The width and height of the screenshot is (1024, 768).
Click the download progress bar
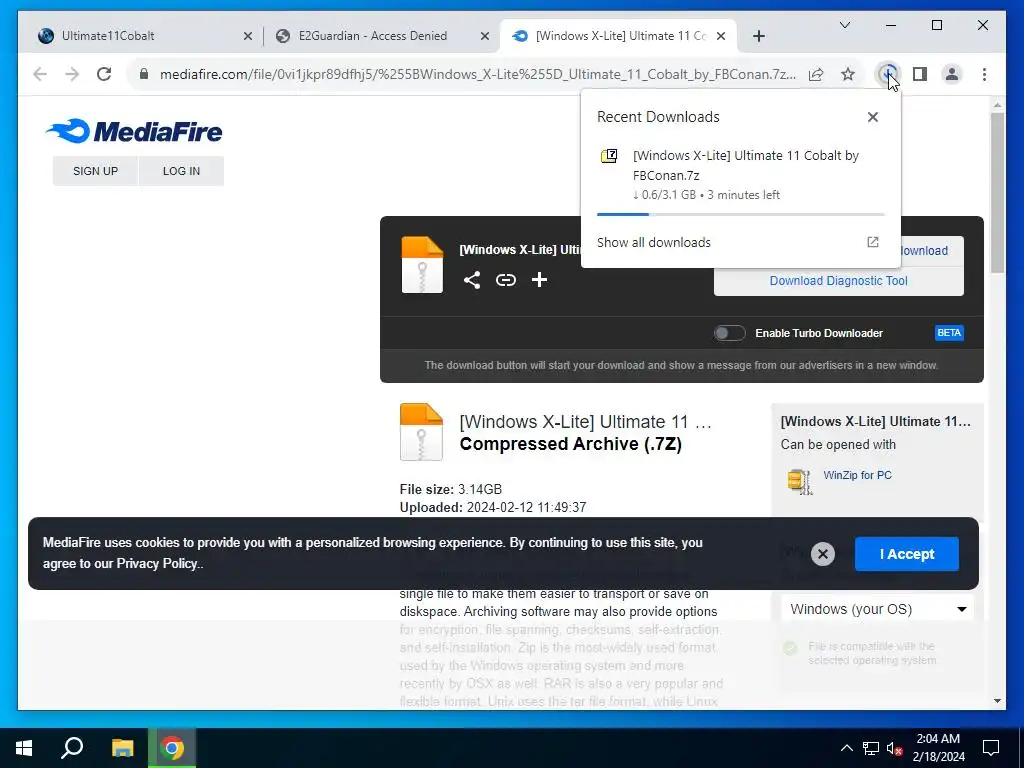[741, 214]
